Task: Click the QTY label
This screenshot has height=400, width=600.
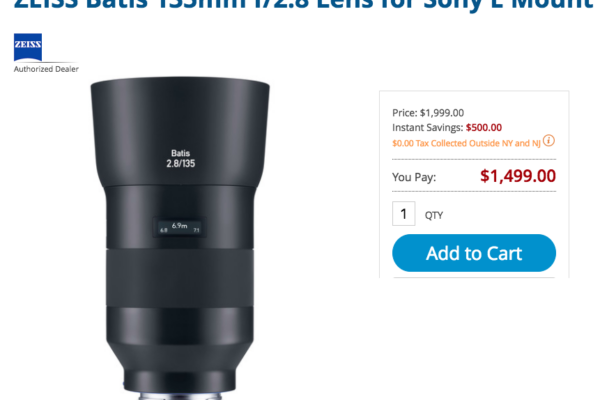Action: click(x=434, y=215)
